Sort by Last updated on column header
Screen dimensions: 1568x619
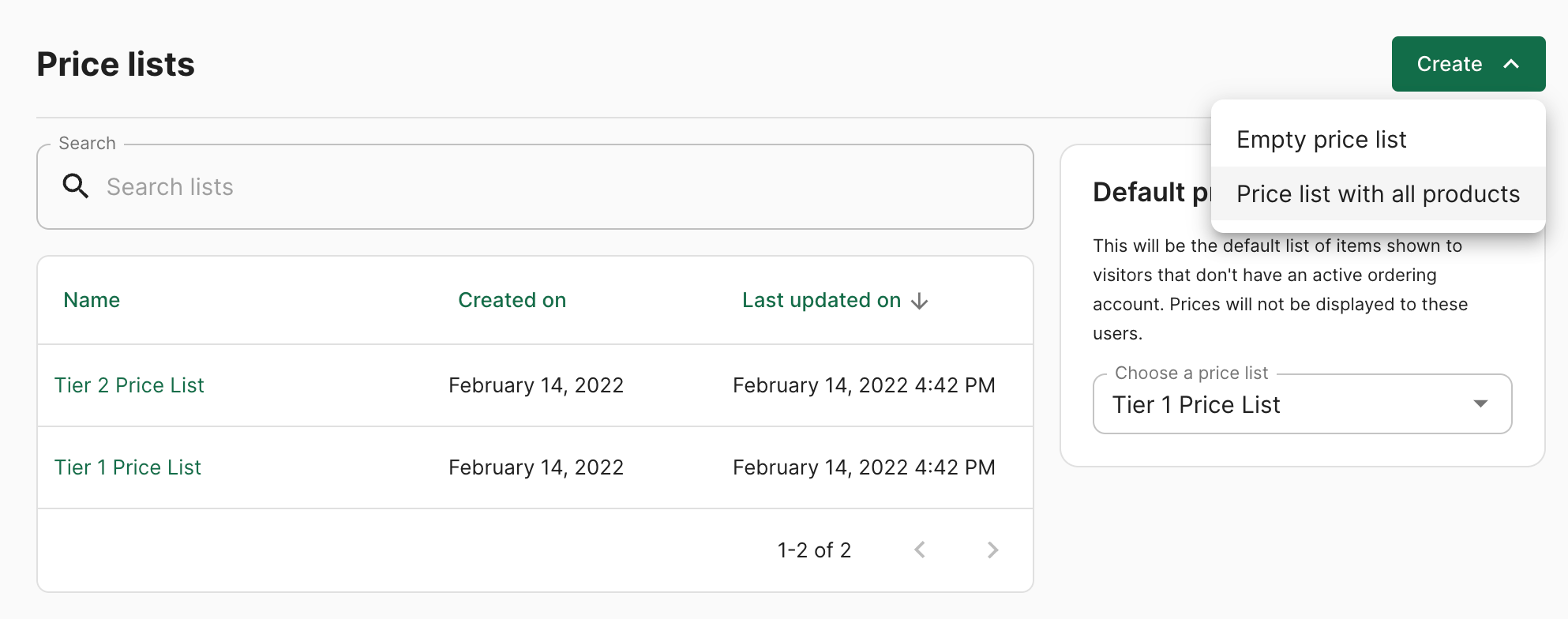coord(821,300)
